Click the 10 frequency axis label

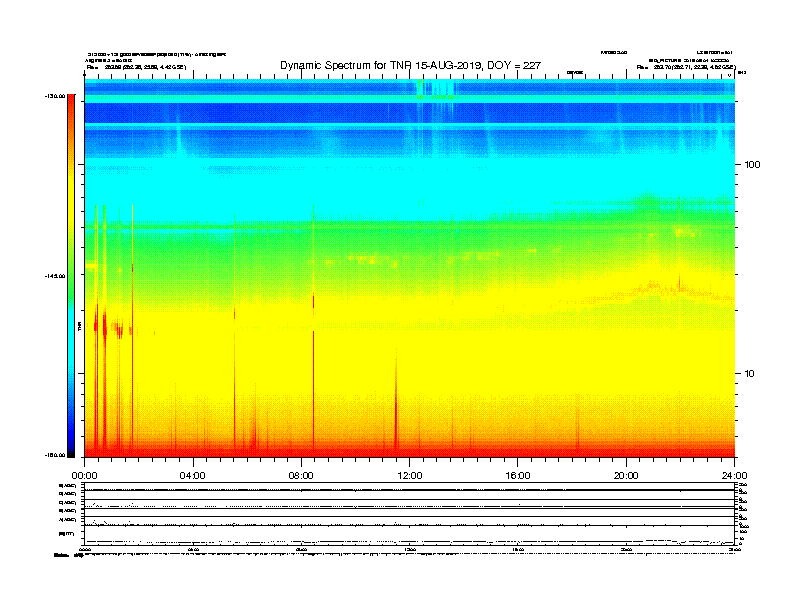[750, 374]
